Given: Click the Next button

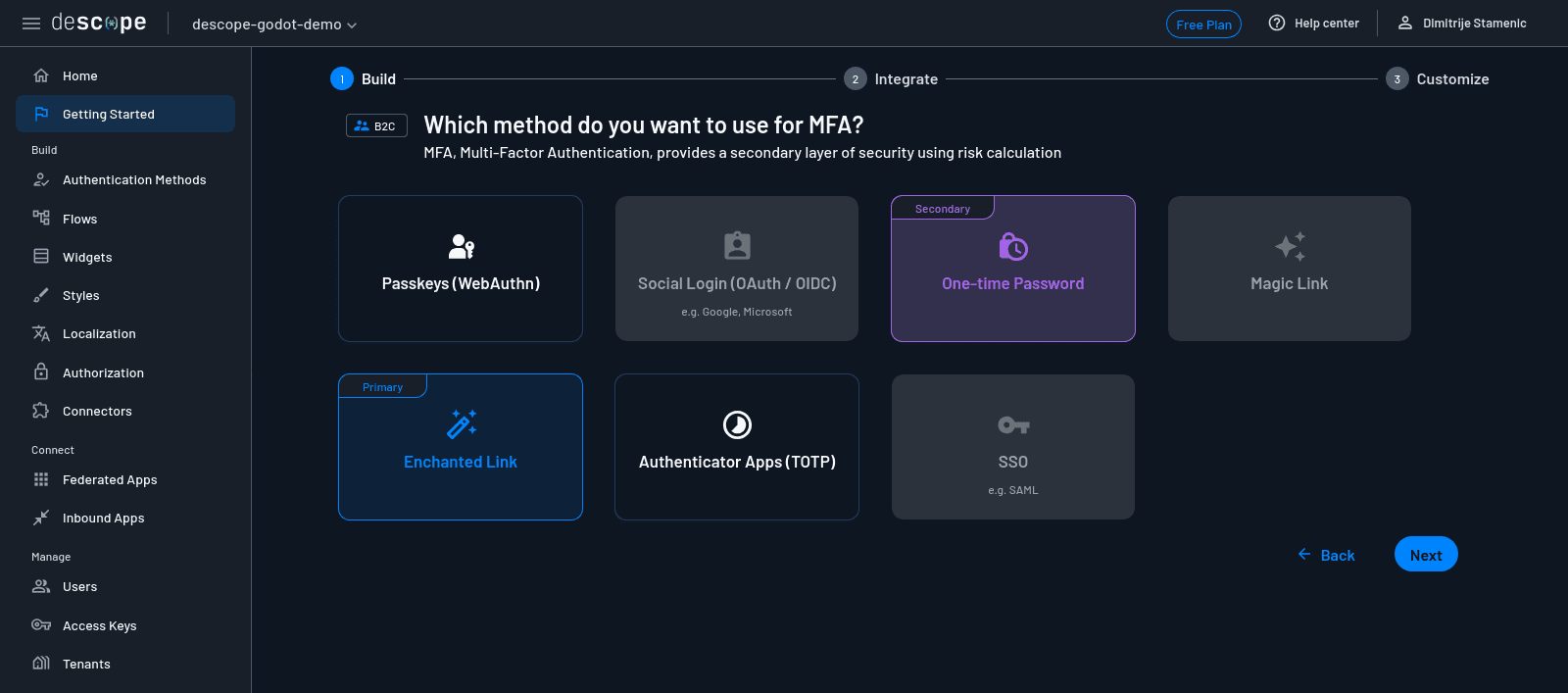Looking at the screenshot, I should click(x=1426, y=555).
